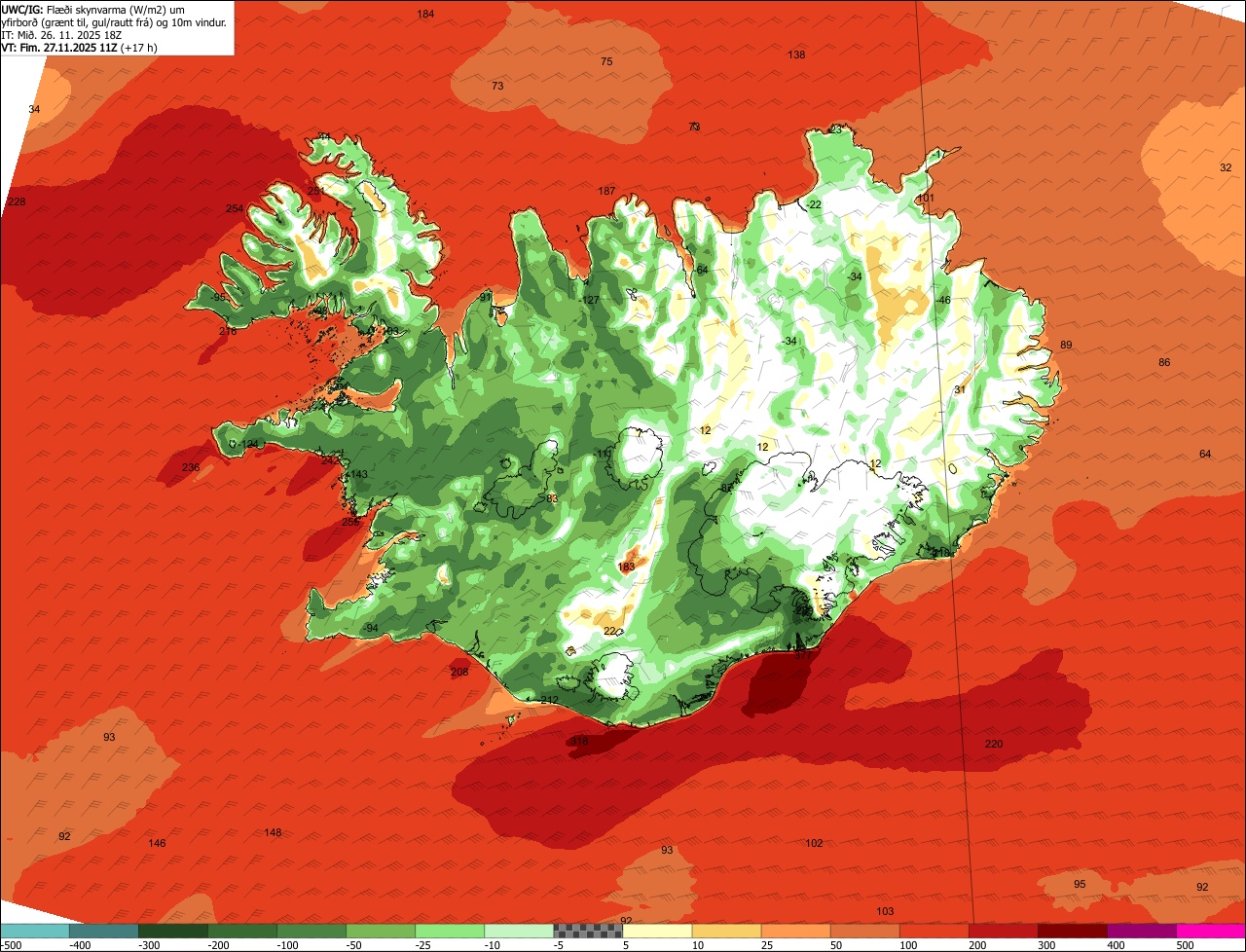Select the pale yellow 5 to 10 legend swatch
1246x952 pixels.
coord(657,931)
